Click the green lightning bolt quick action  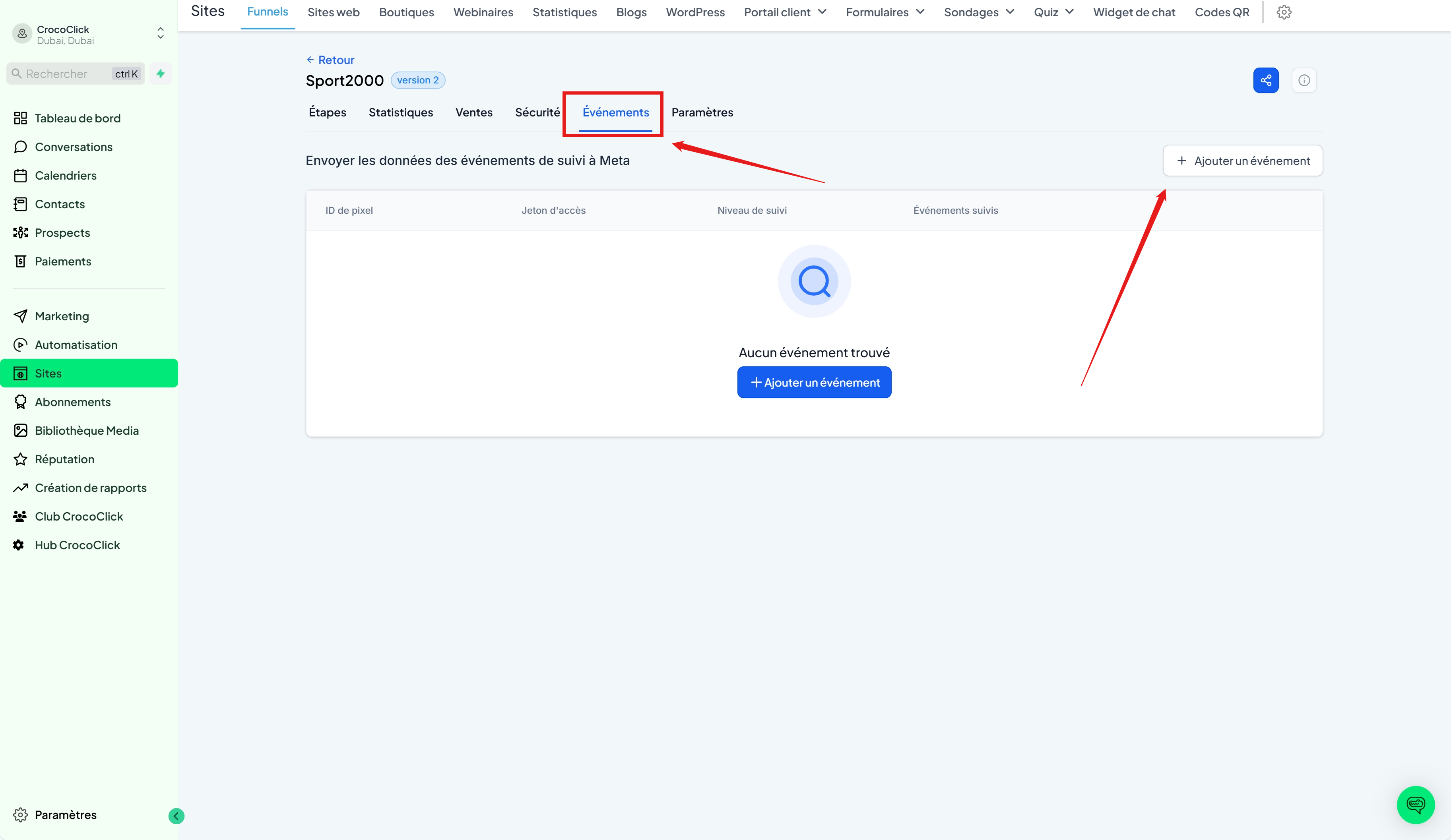pos(161,73)
